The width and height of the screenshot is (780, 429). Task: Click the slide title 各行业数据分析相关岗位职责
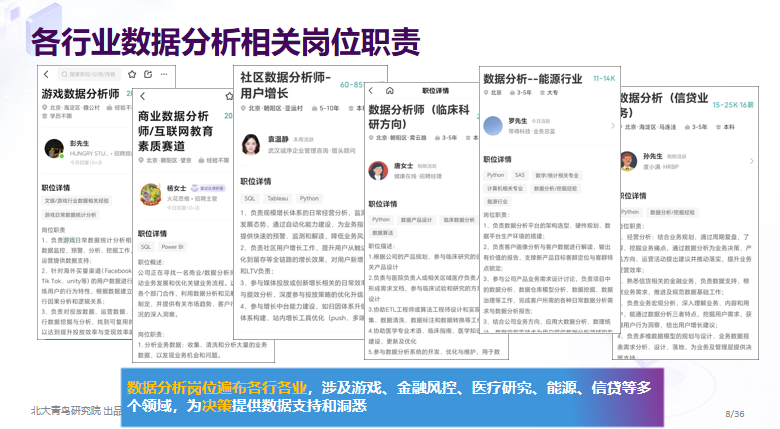point(226,42)
